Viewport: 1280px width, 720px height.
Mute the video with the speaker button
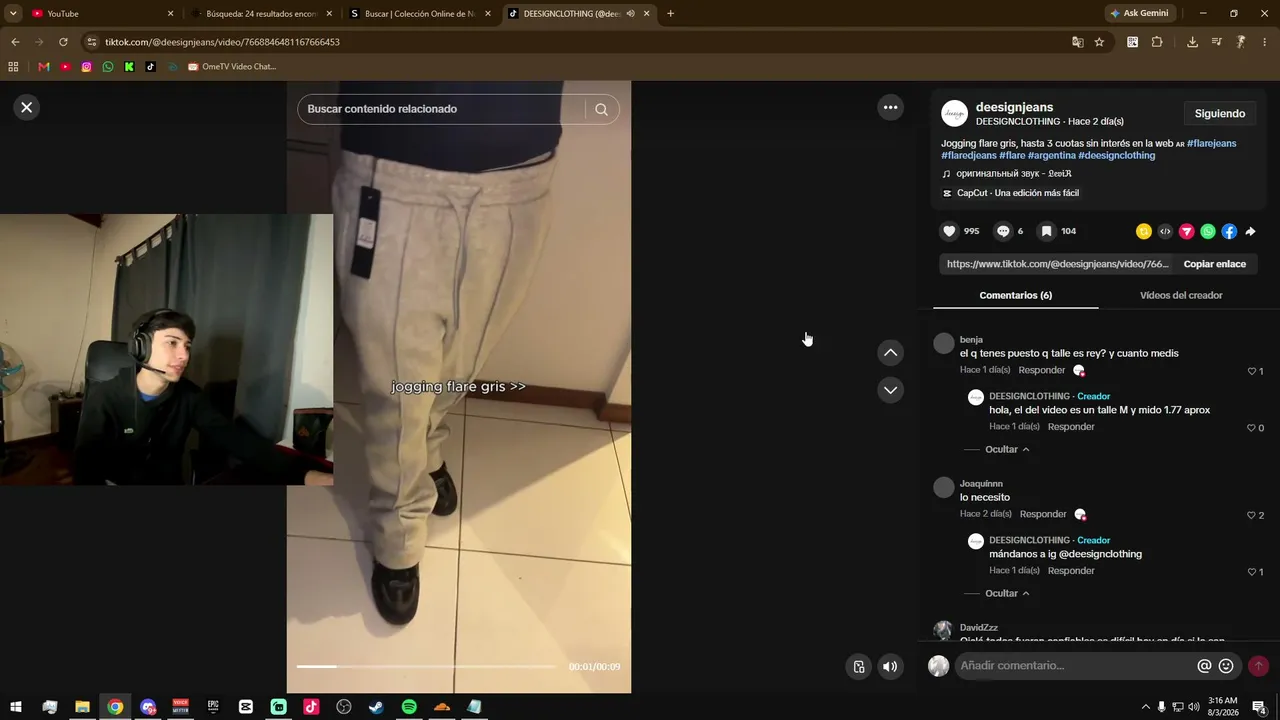pos(890,667)
